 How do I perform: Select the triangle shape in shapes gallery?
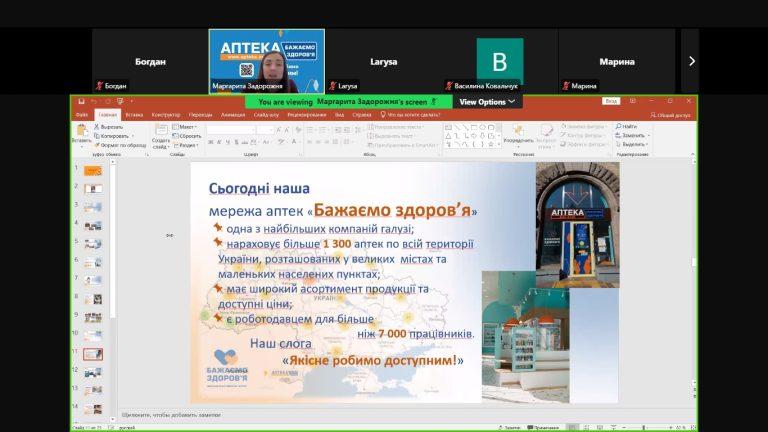pos(448,136)
